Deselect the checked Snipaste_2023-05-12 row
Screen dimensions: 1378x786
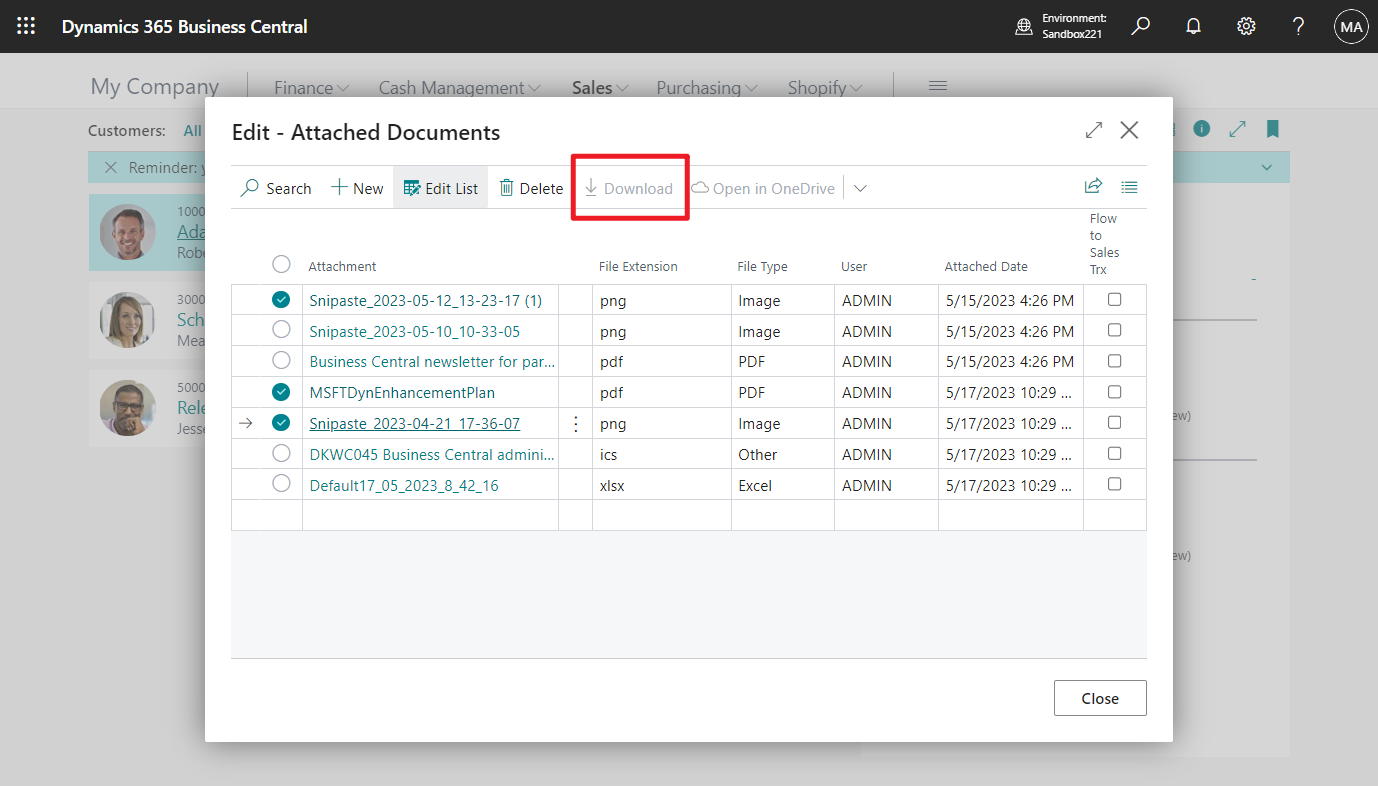[x=281, y=299]
